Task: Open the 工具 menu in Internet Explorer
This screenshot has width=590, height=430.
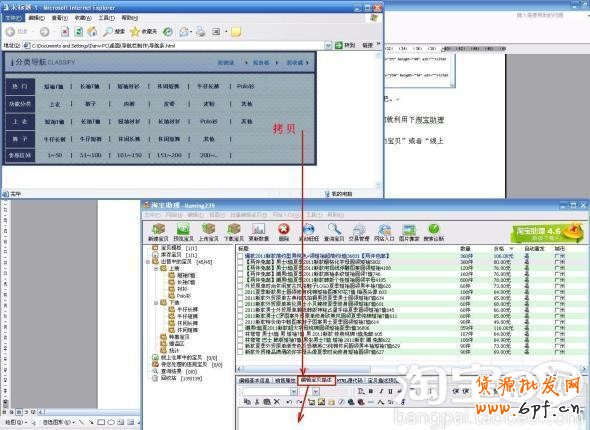Action: 106,18
